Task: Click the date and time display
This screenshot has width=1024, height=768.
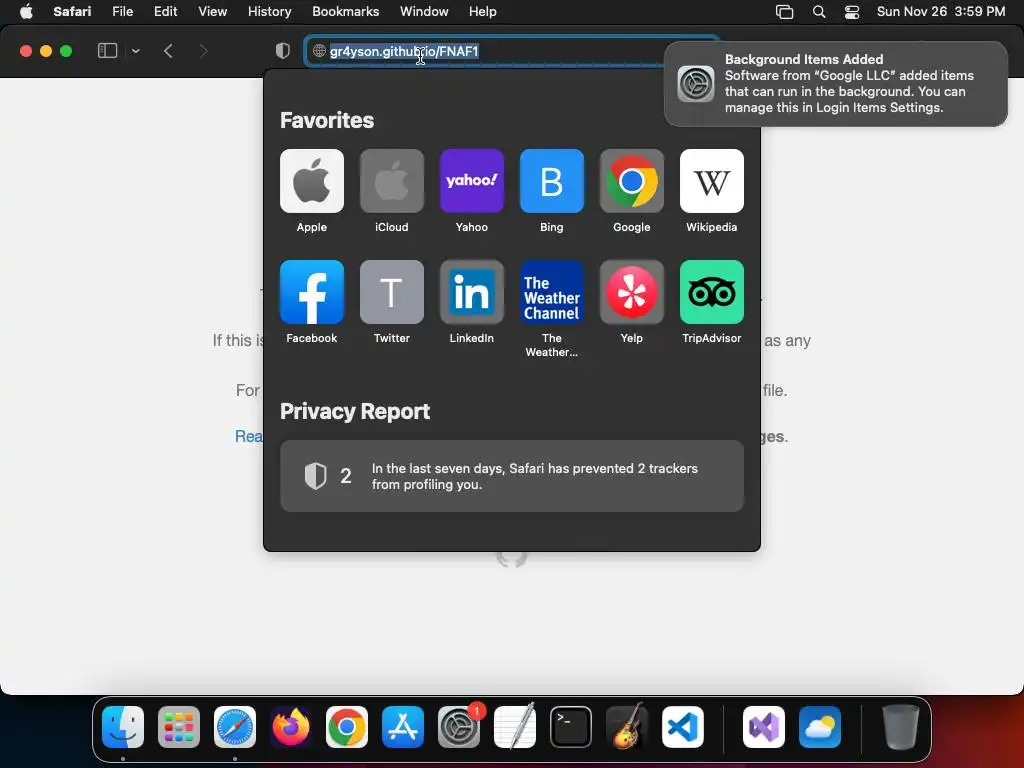Action: 940,12
